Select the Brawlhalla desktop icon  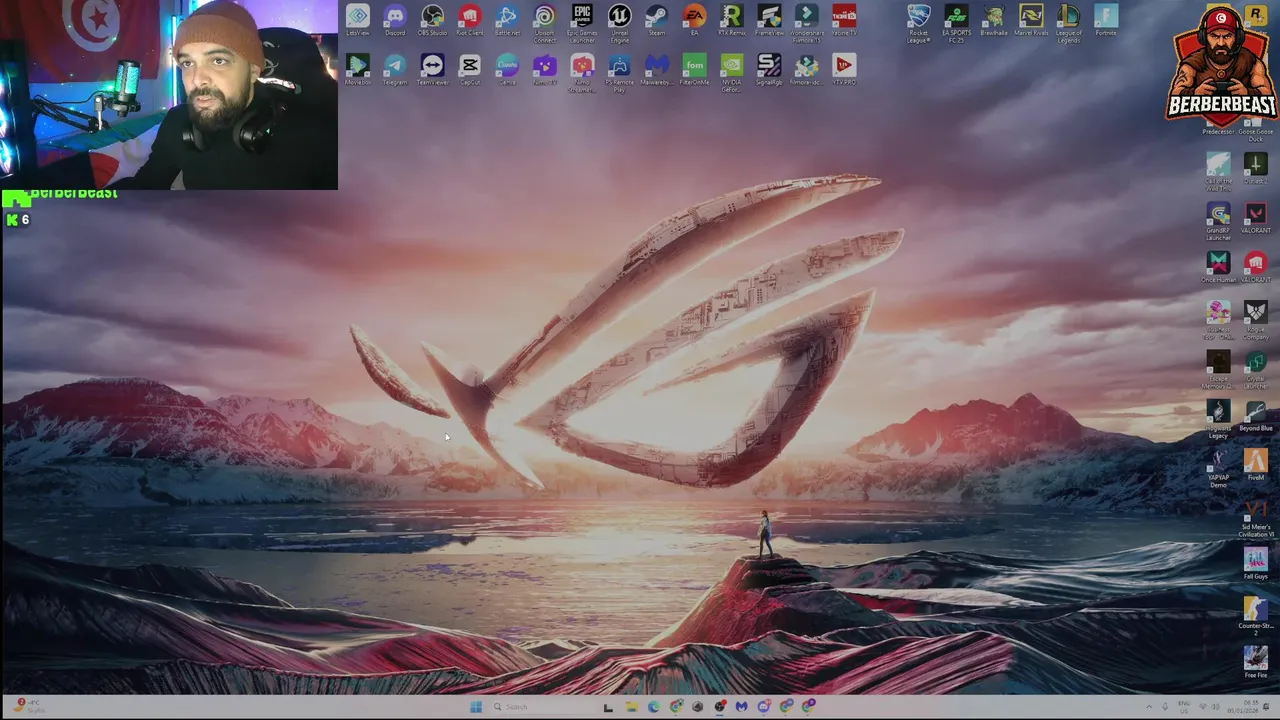click(993, 20)
